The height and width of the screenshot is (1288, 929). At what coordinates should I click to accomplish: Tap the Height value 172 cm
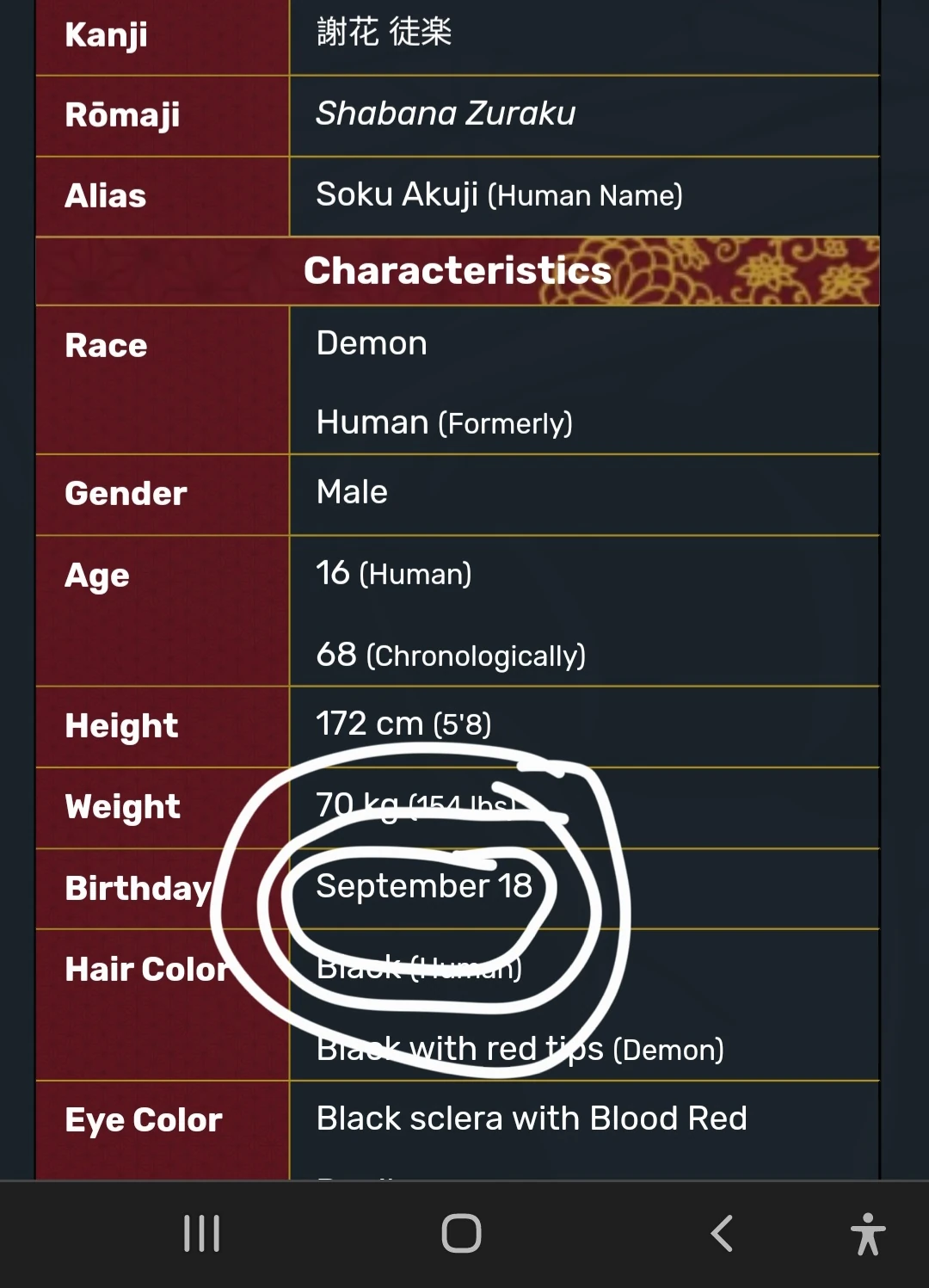click(403, 724)
